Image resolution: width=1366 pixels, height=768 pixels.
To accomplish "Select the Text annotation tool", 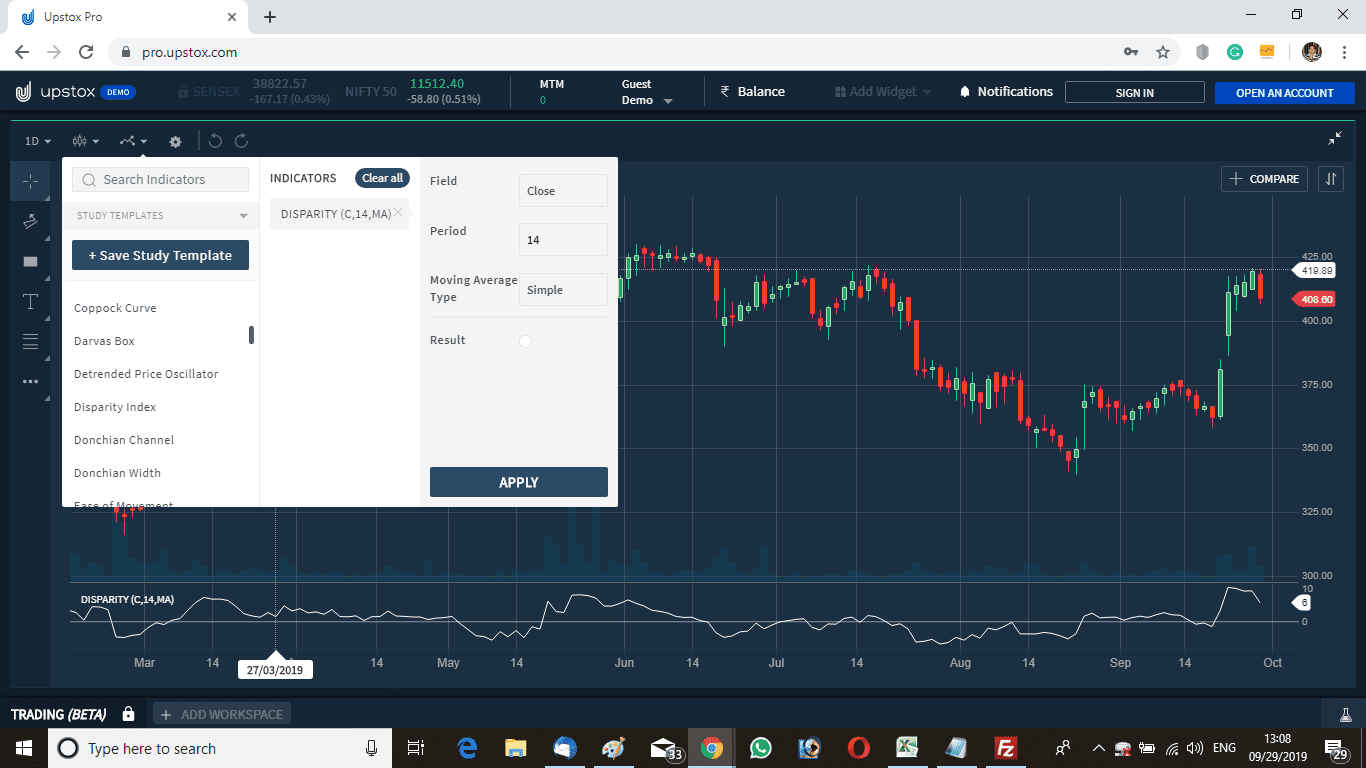I will [x=30, y=301].
